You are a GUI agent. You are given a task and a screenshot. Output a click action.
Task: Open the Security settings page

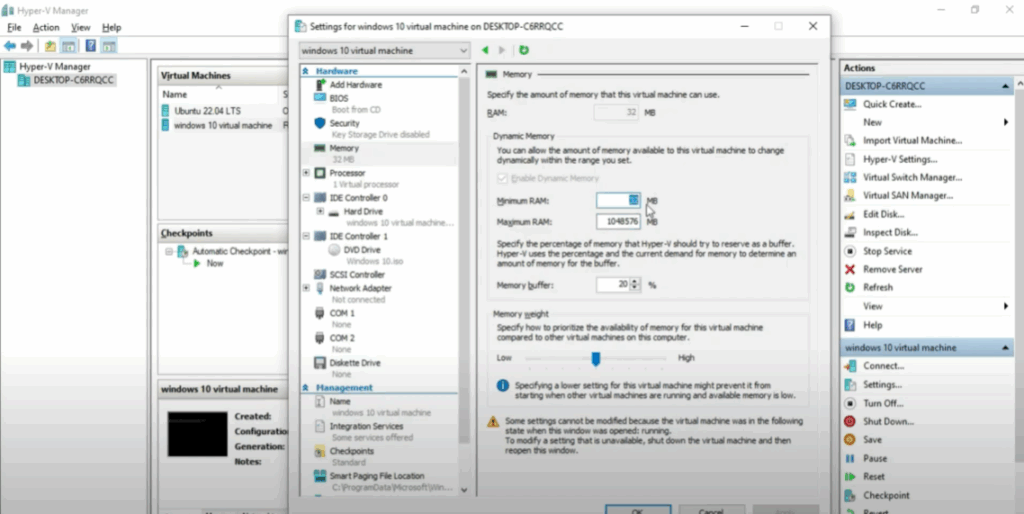pos(344,123)
